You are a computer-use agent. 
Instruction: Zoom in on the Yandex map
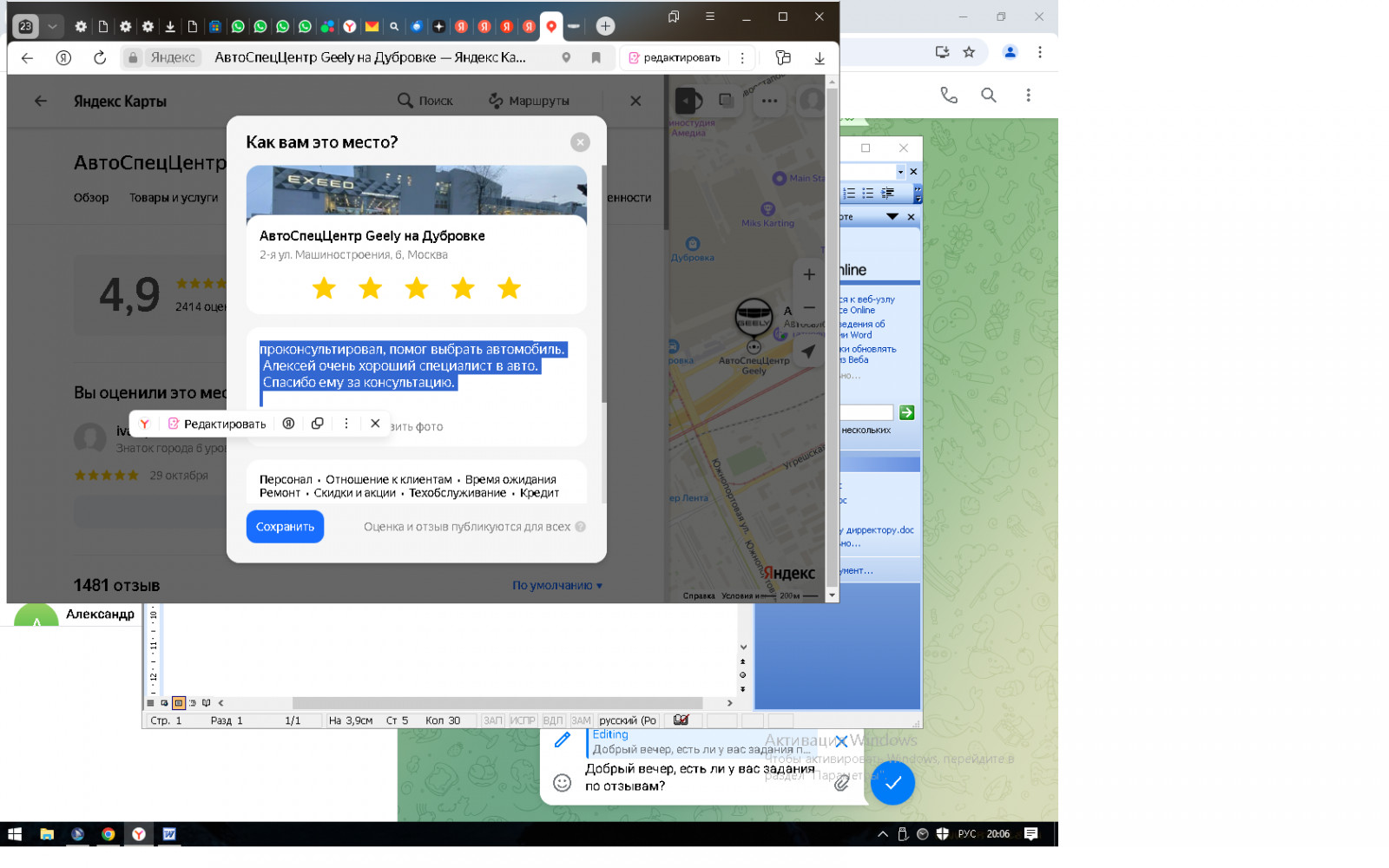[809, 275]
